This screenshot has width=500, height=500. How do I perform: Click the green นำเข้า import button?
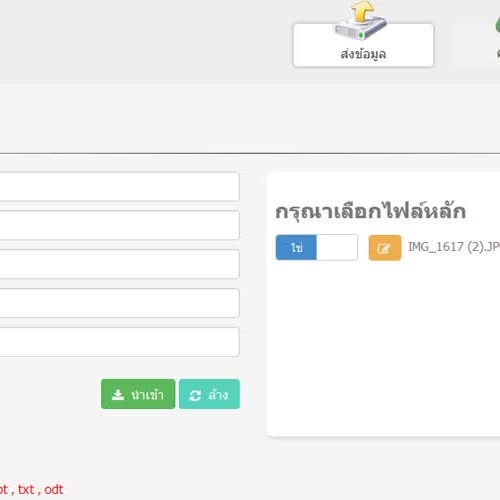click(138, 394)
